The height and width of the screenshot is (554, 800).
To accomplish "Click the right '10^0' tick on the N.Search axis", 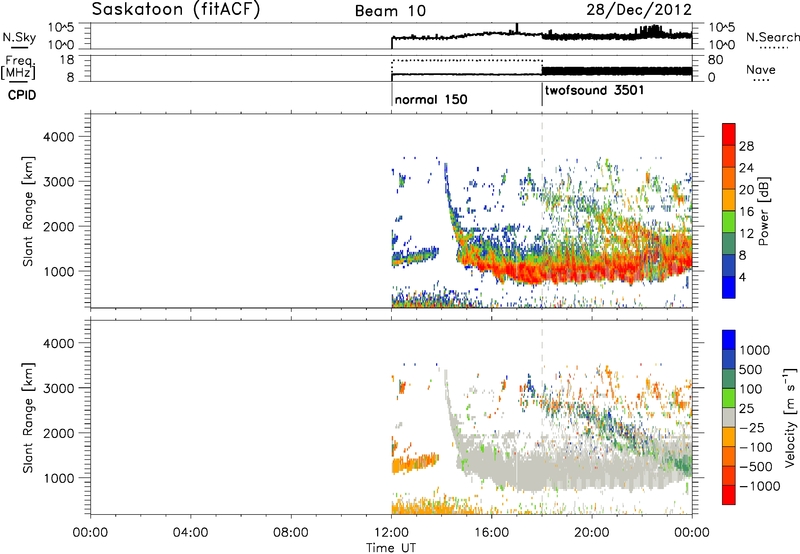I will pyautogui.click(x=721, y=45).
